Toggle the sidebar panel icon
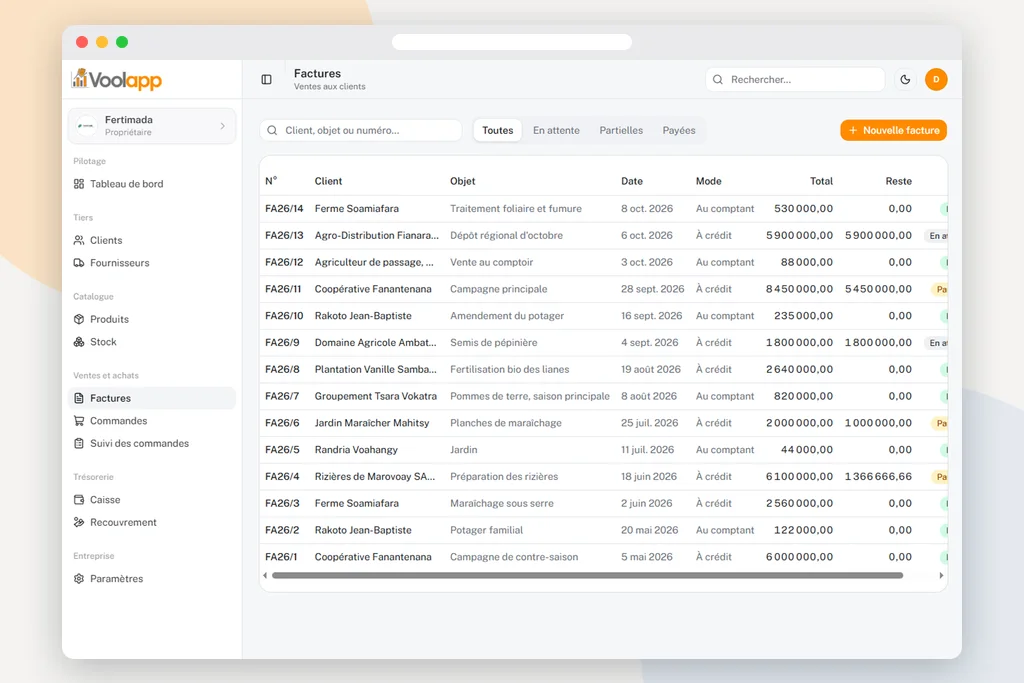1024x683 pixels. click(x=266, y=80)
